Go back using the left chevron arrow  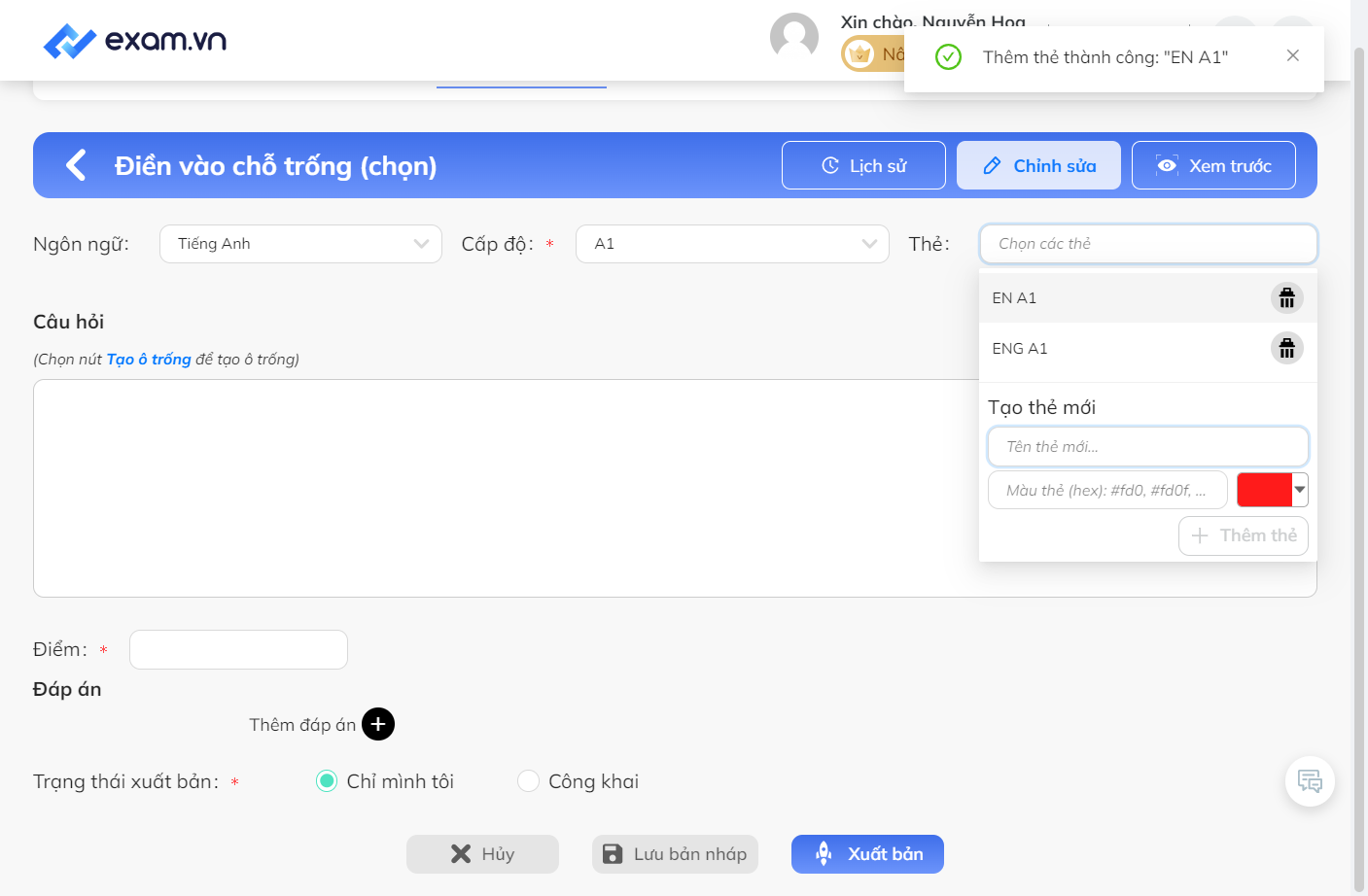coord(76,165)
